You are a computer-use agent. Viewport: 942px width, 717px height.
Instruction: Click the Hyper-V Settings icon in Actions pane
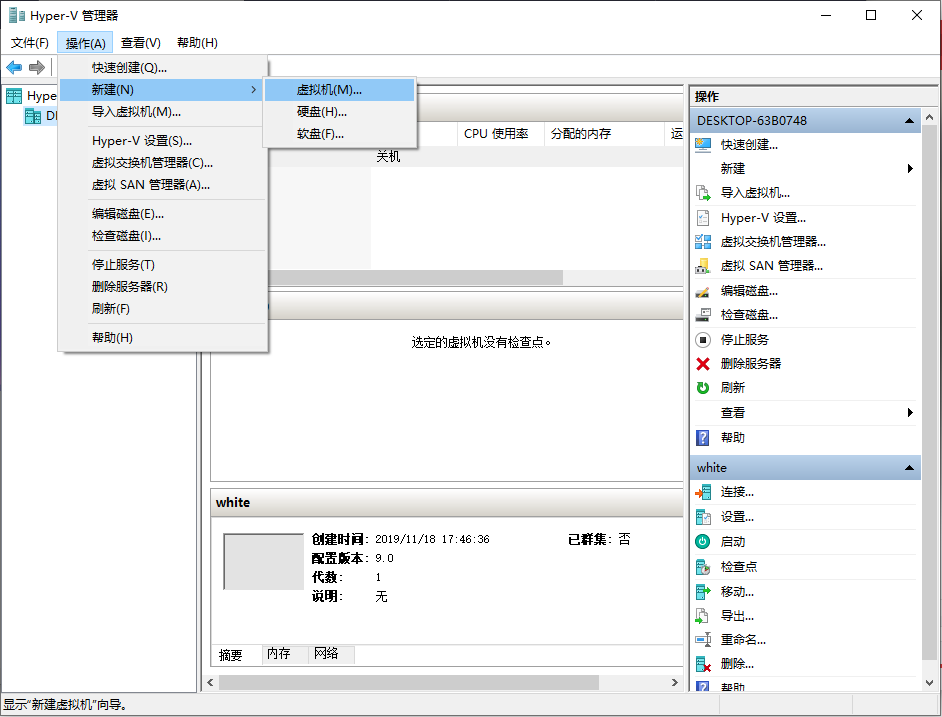tap(703, 218)
